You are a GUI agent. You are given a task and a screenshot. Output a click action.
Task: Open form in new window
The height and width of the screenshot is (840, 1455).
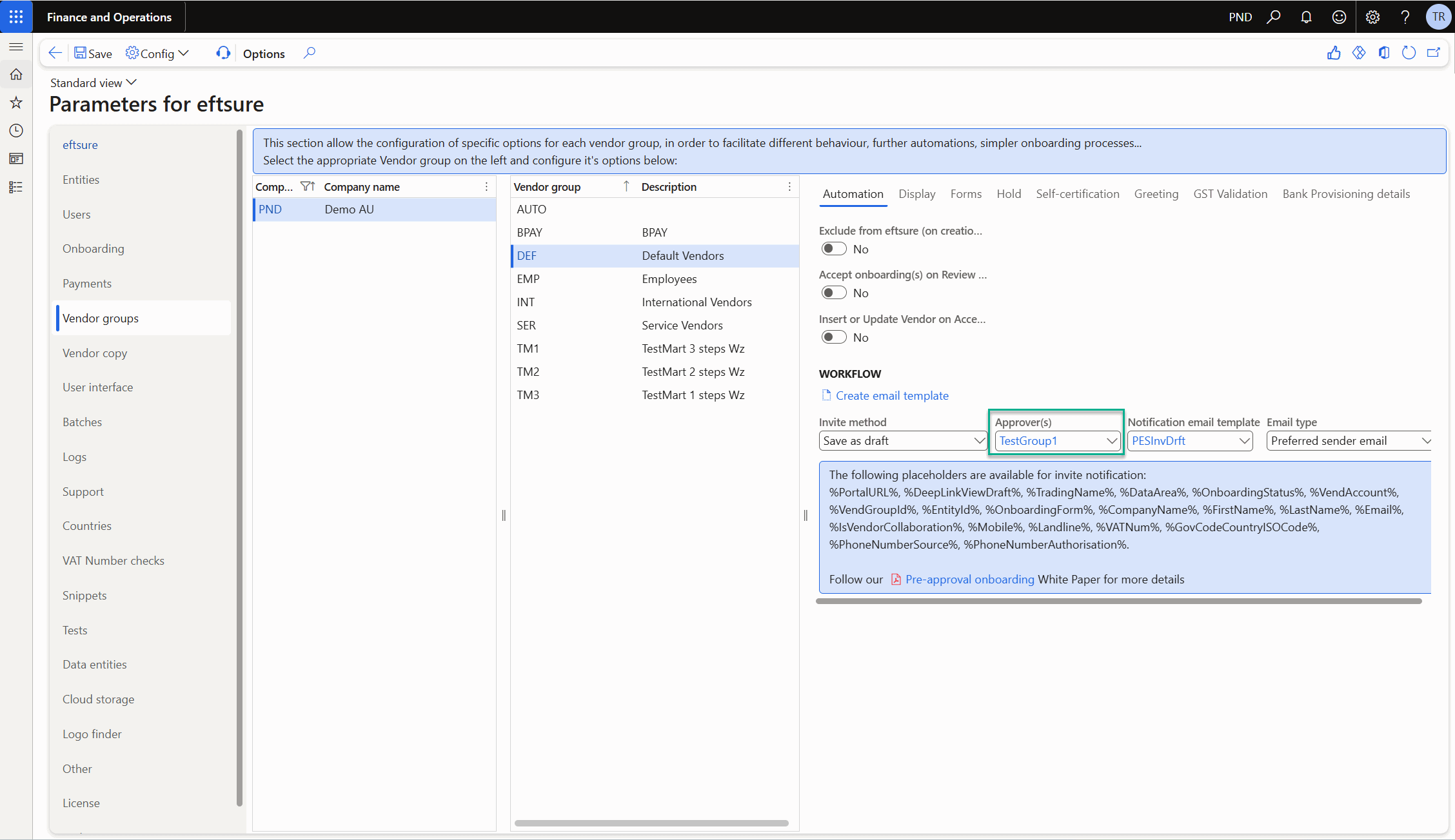tap(1434, 54)
